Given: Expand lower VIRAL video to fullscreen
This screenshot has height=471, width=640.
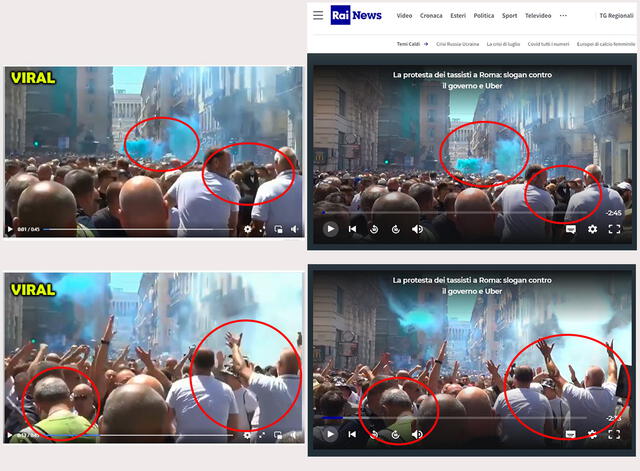Looking at the screenshot, I should [x=262, y=435].
